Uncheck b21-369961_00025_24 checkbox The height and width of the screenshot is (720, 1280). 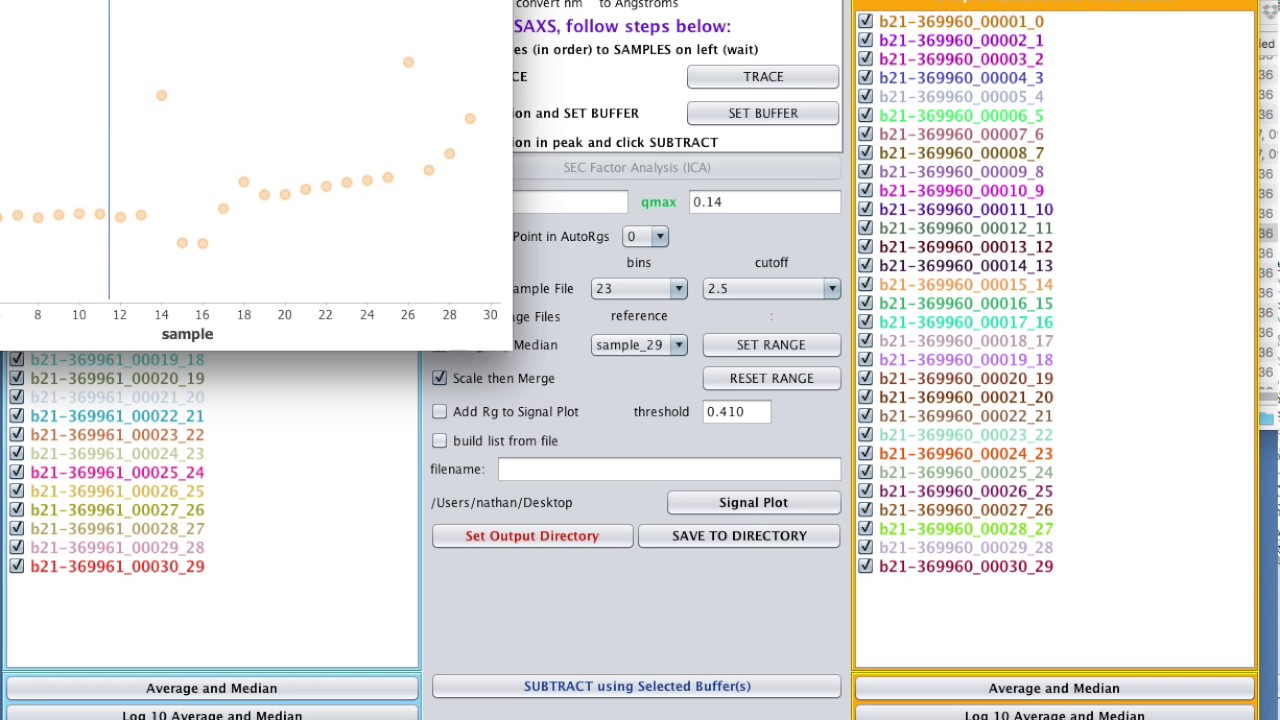point(16,472)
